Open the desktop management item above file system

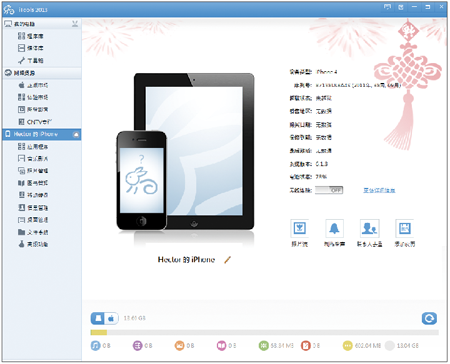(33, 220)
